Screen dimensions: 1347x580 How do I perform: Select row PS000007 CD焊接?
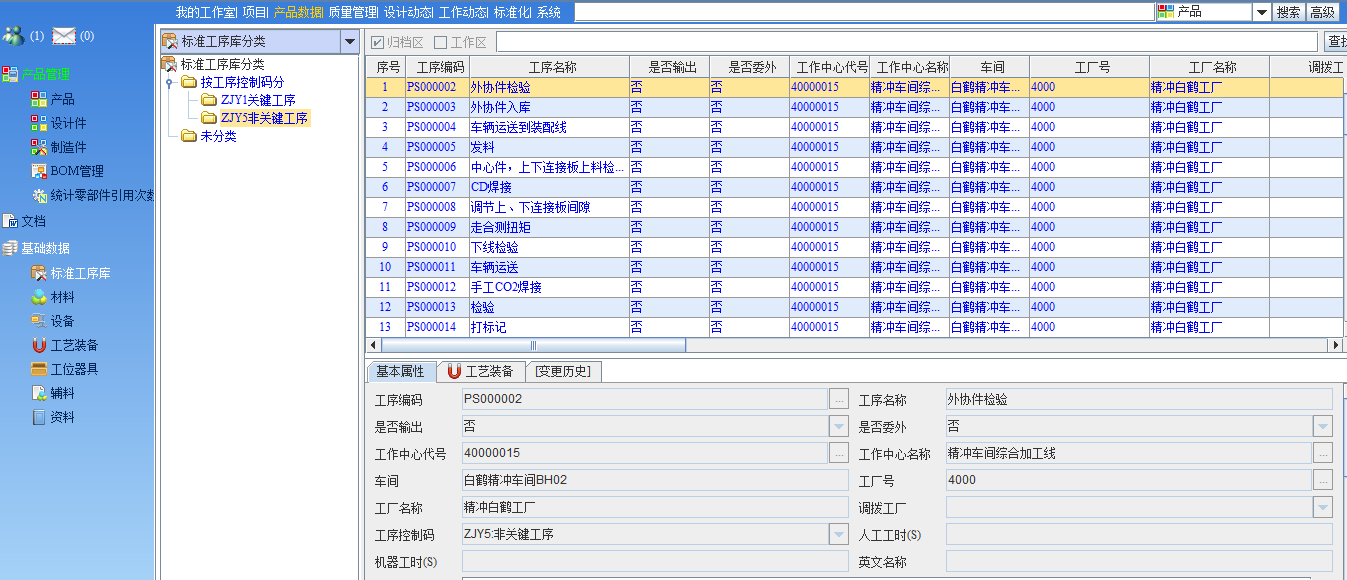click(855, 187)
